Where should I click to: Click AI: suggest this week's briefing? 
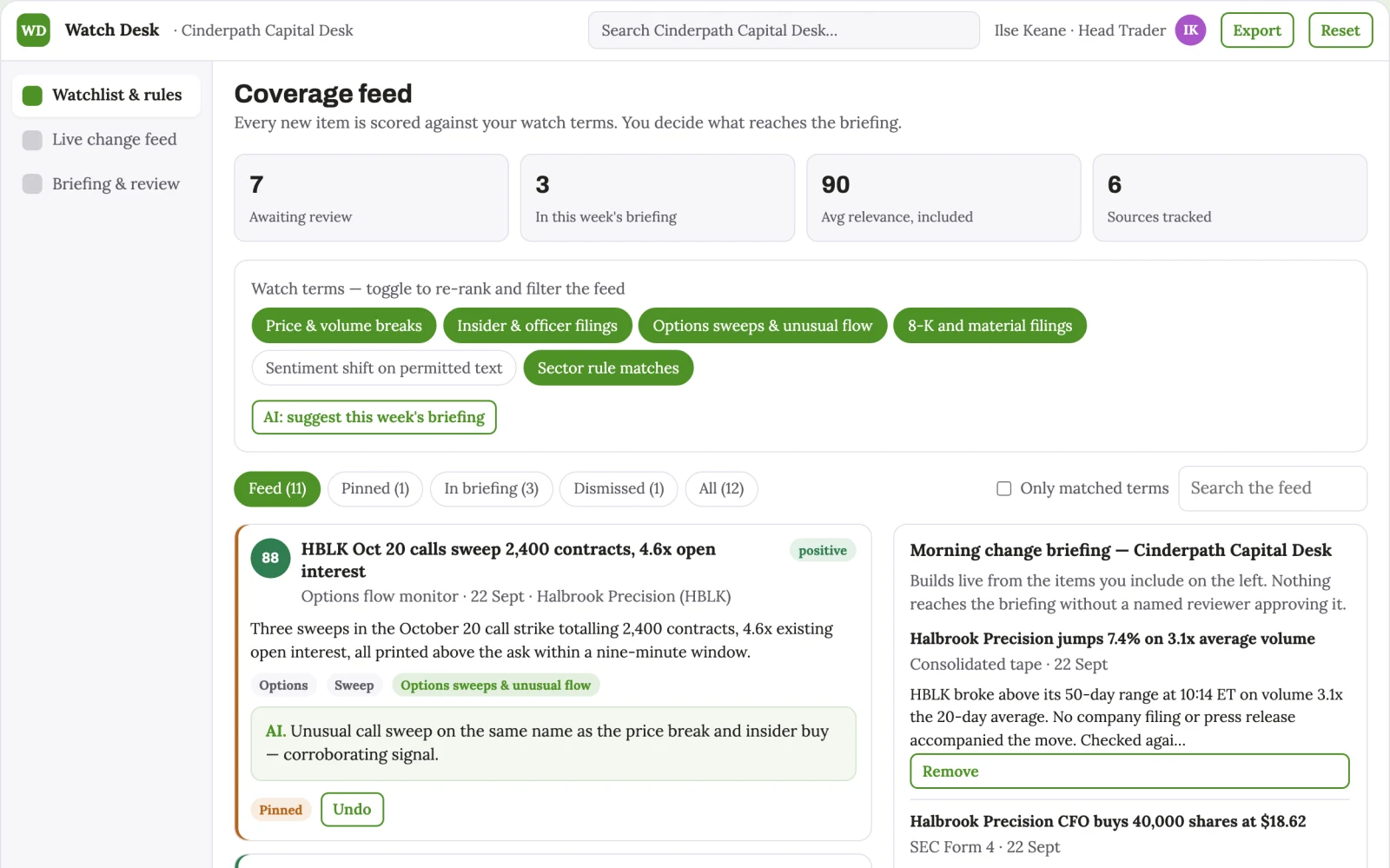[374, 417]
